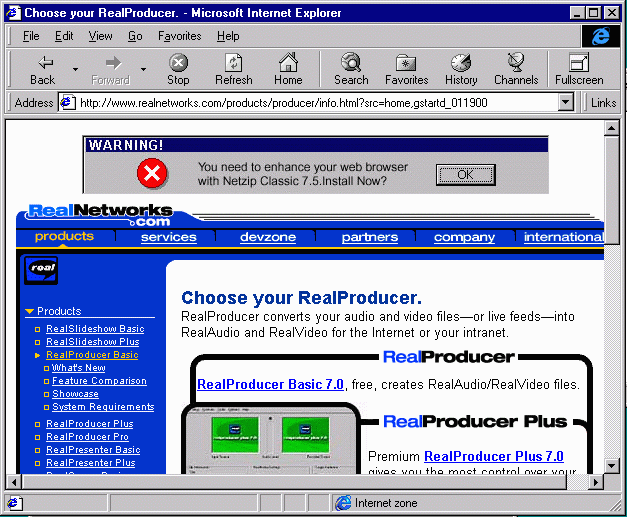The width and height of the screenshot is (627, 517).
Task: Click the URL address input field
Action: (315, 102)
